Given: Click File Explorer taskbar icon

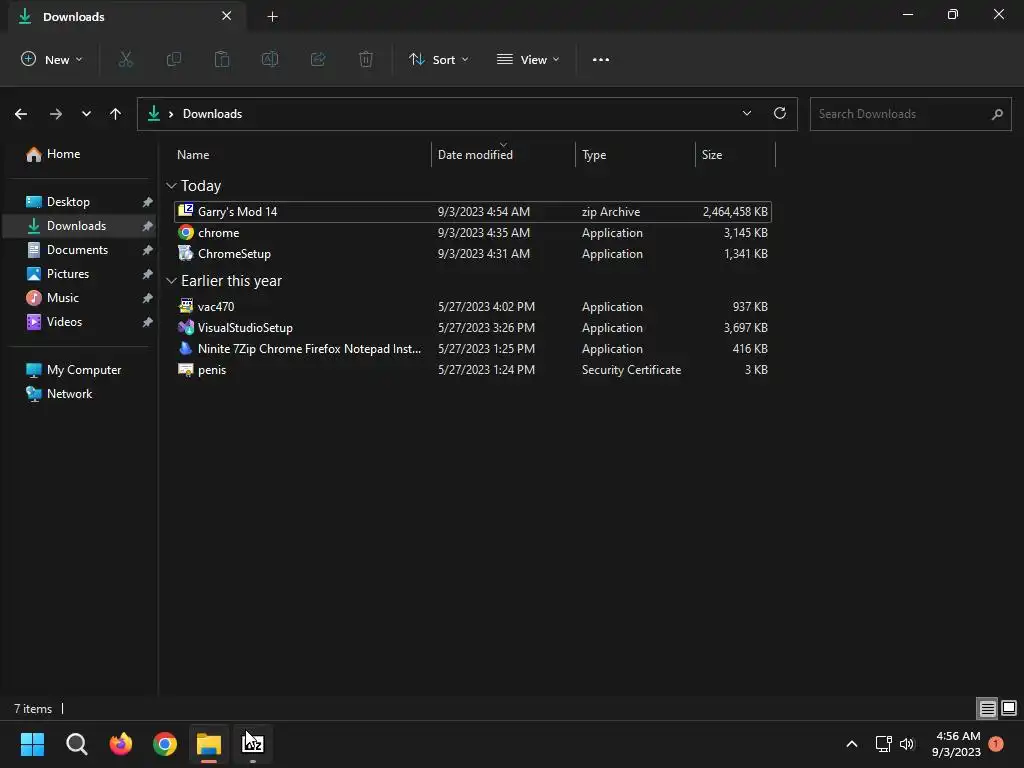Looking at the screenshot, I should 209,744.
